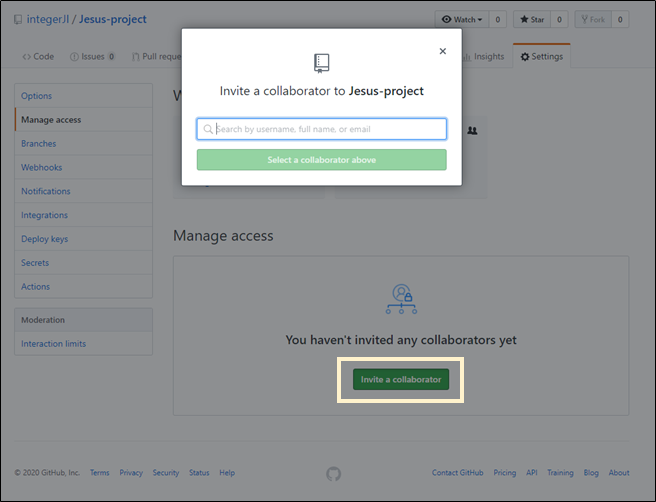Click the search magnifier icon in the dialog
The height and width of the screenshot is (502, 656).
[208, 129]
